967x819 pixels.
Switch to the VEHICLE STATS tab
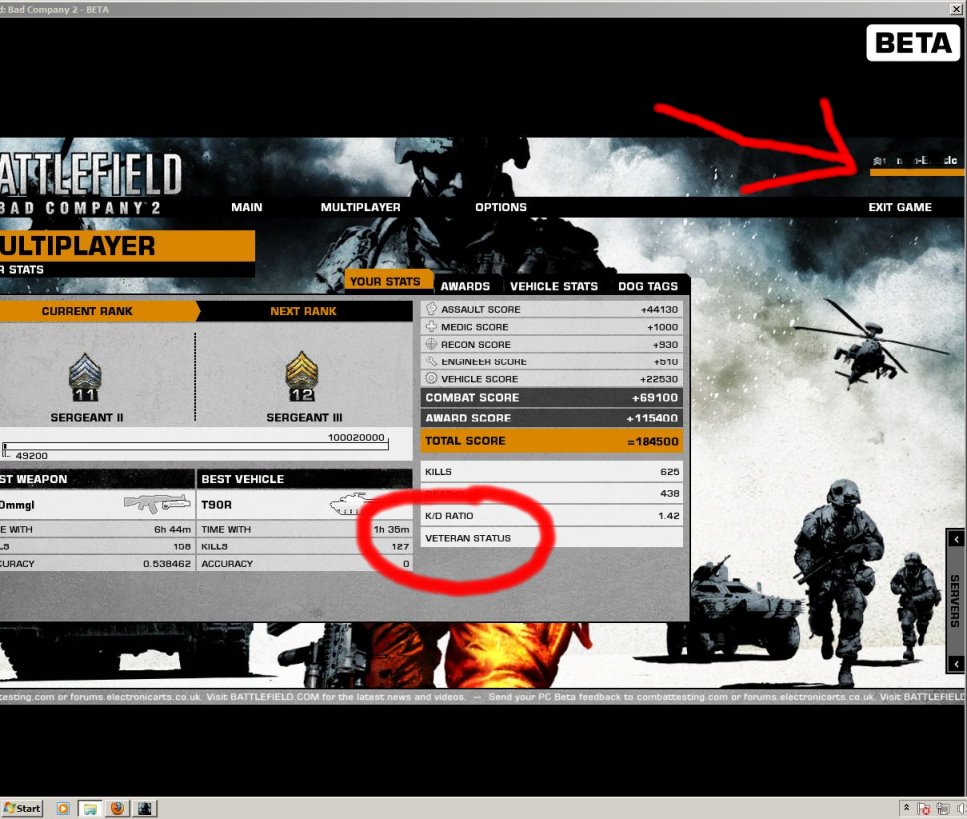click(x=554, y=286)
